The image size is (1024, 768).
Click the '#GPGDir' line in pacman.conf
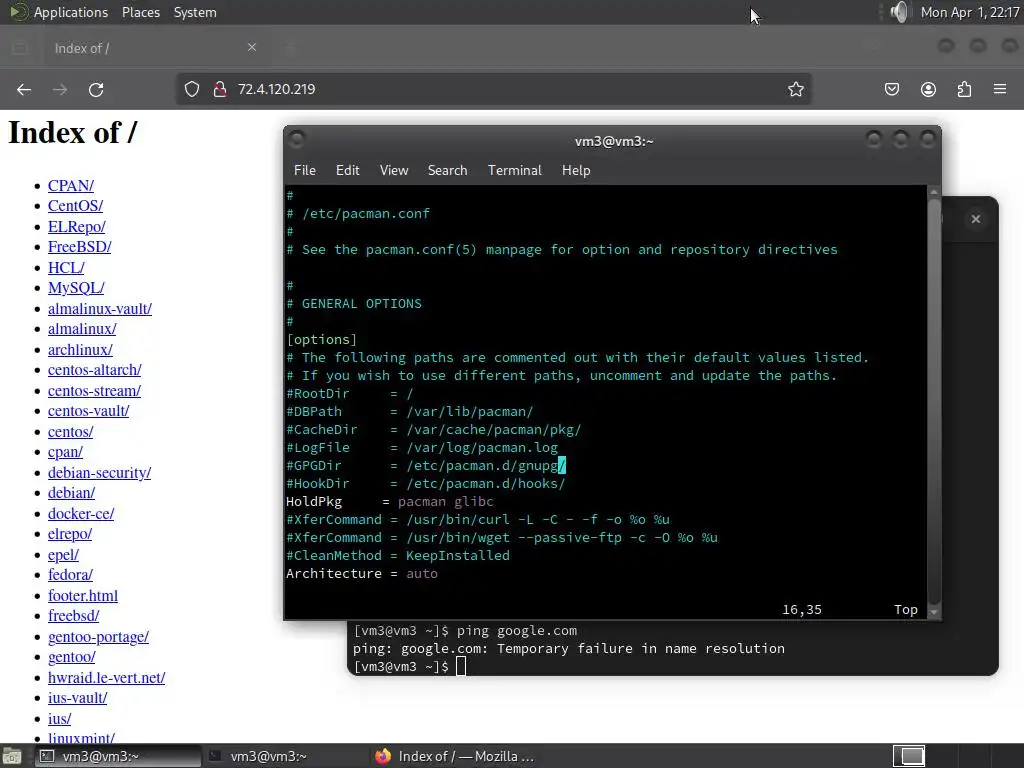pos(426,466)
